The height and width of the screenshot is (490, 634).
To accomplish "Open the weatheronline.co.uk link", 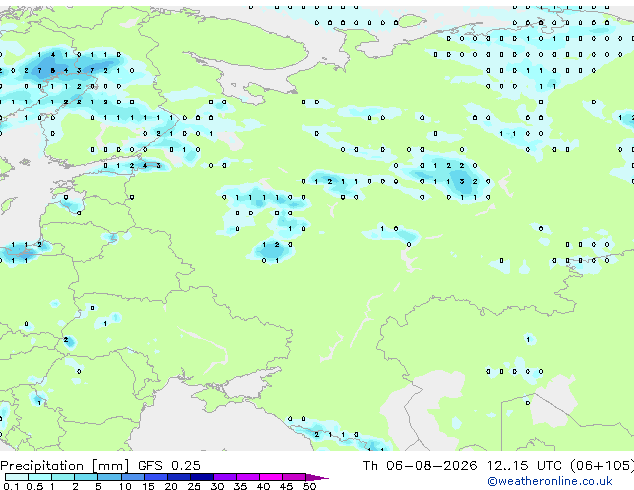I will [x=550, y=481].
